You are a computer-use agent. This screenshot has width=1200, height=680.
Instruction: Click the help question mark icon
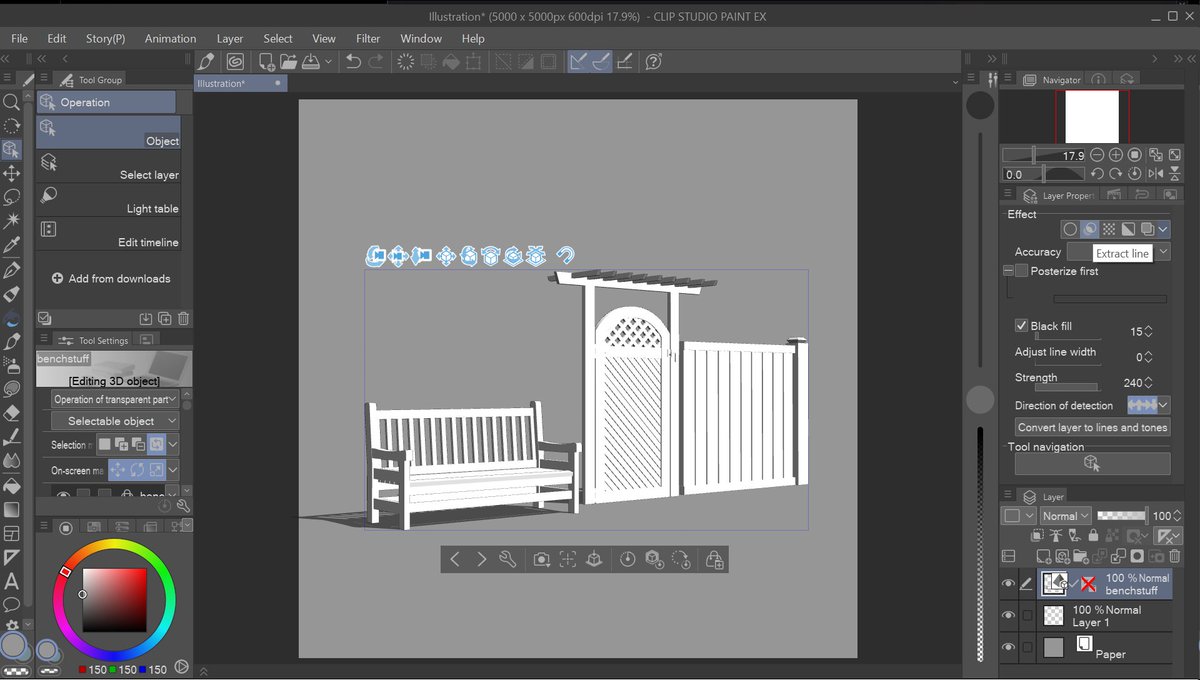pyautogui.click(x=653, y=62)
